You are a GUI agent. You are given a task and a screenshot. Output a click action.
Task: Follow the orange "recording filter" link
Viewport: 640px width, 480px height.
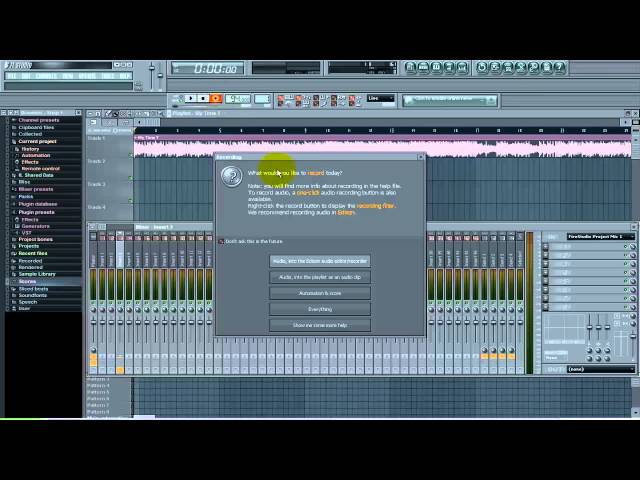coord(375,206)
